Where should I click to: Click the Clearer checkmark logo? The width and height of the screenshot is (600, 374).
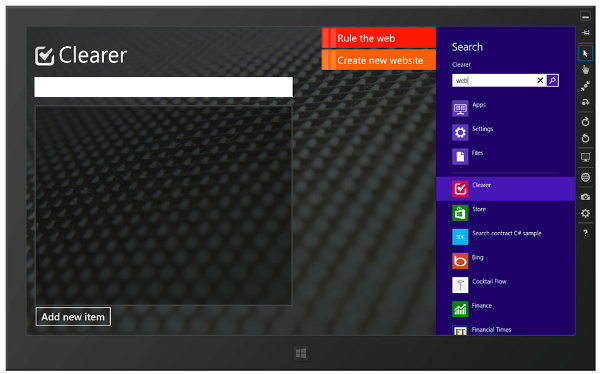44,56
